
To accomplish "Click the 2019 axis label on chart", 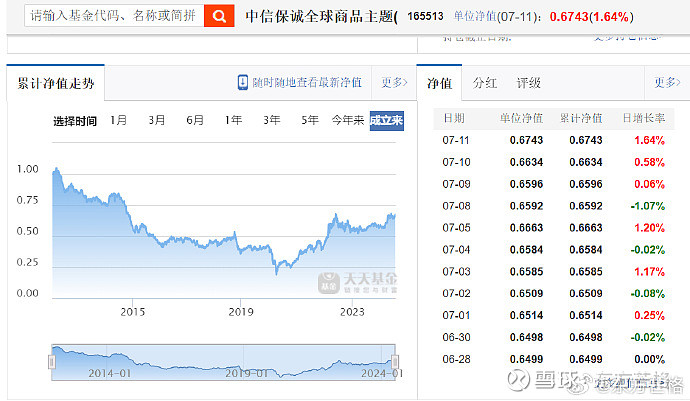I will (x=241, y=312).
